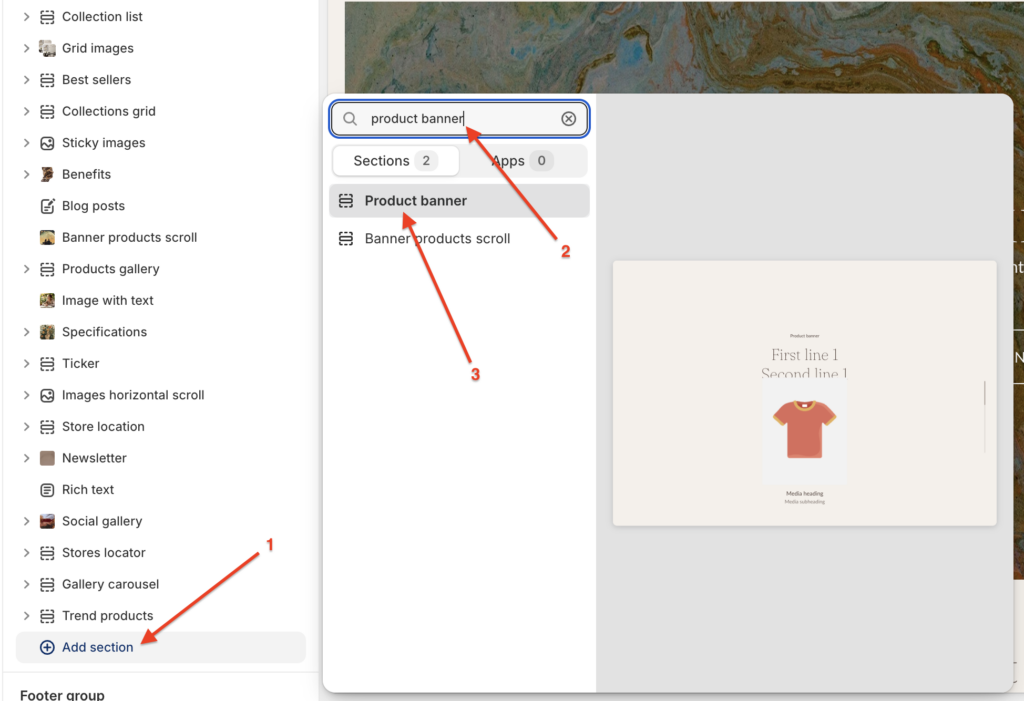Click the Specifications section icon
1024x701 pixels.
[x=47, y=332]
